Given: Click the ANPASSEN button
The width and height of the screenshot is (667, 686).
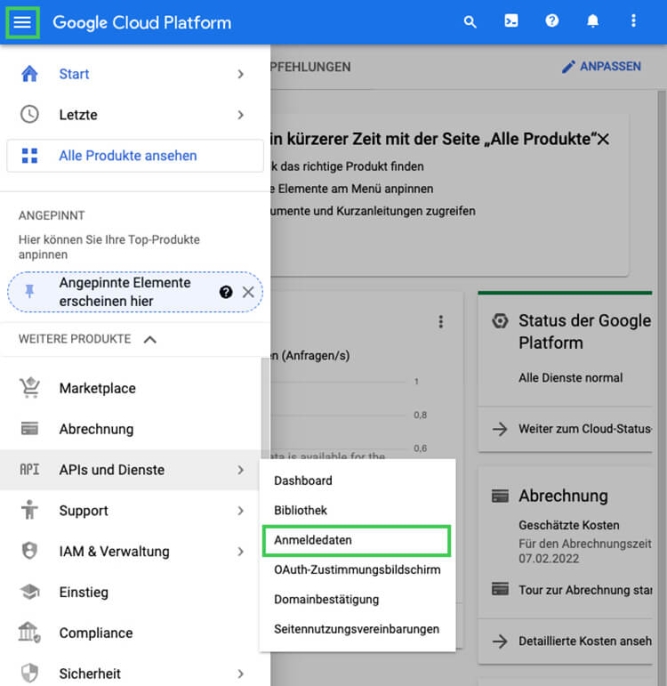Looking at the screenshot, I should point(602,66).
